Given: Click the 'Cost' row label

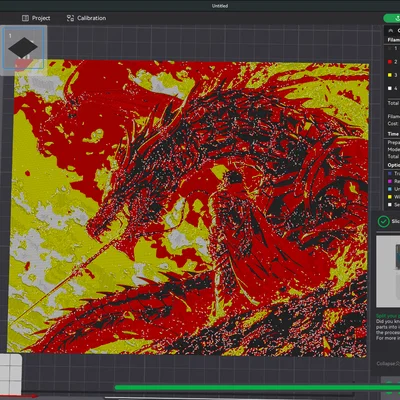Looking at the screenshot, I should [393, 123].
